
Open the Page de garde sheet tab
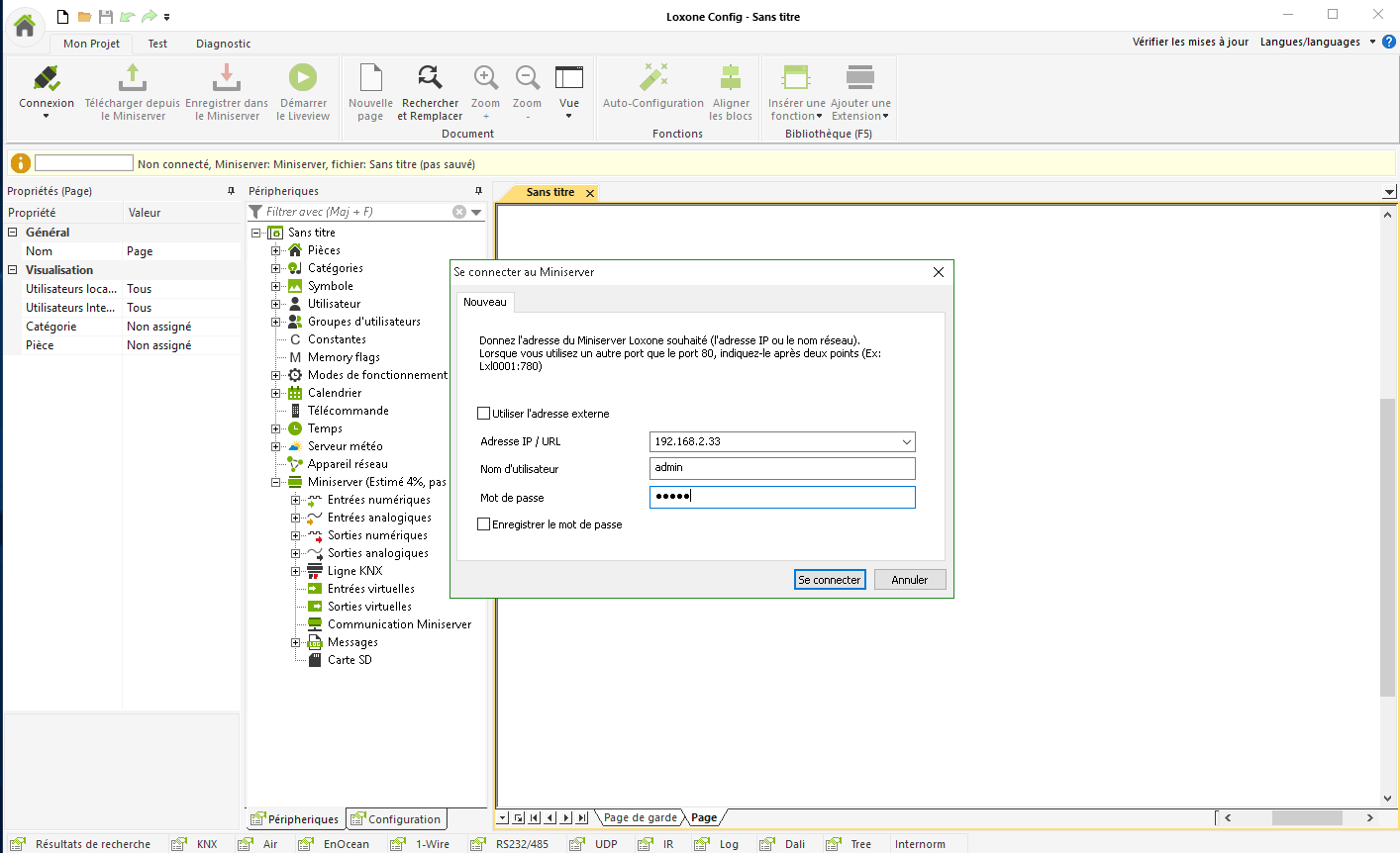click(x=641, y=817)
